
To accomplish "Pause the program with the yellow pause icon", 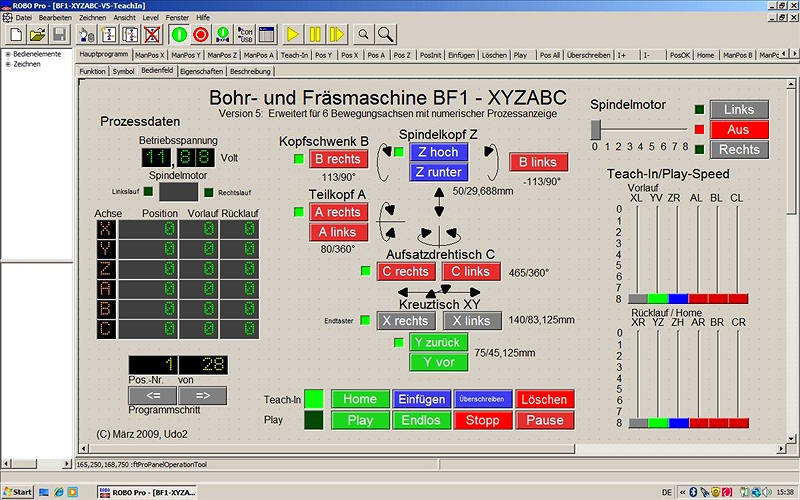I will pyautogui.click(x=315, y=35).
